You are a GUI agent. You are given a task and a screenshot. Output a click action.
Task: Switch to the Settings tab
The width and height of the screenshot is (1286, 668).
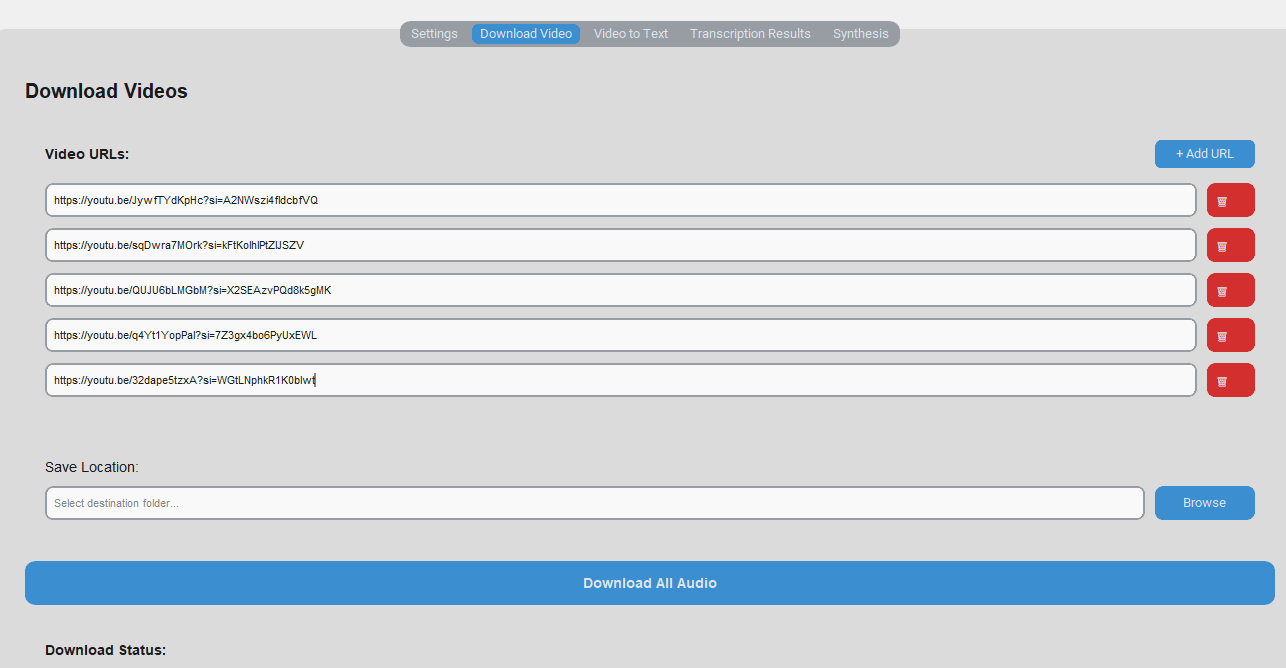tap(434, 33)
